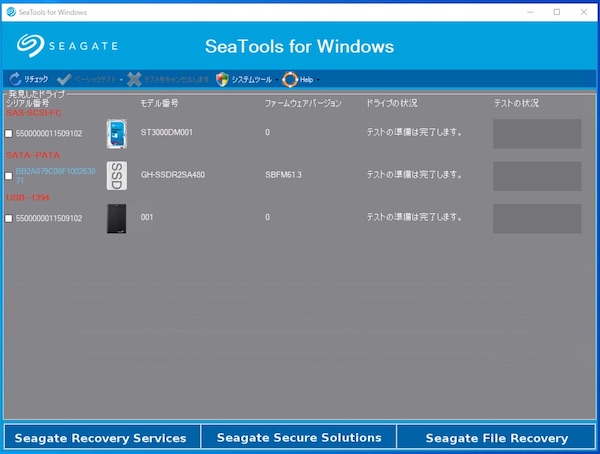The image size is (600, 454).
Task: Open the リチェック menu item
Action: click(x=36, y=79)
